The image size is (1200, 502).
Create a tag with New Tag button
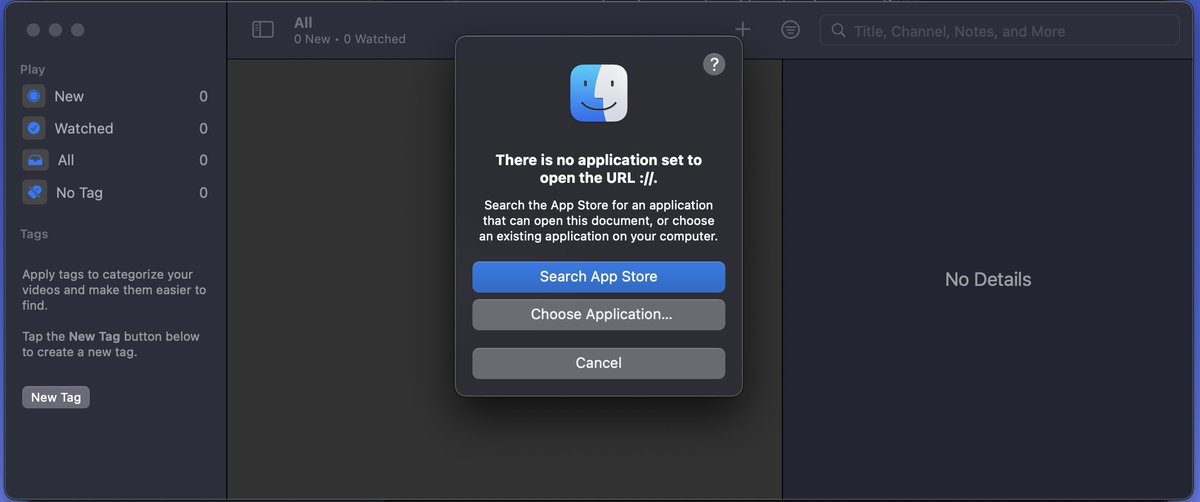pyautogui.click(x=56, y=397)
